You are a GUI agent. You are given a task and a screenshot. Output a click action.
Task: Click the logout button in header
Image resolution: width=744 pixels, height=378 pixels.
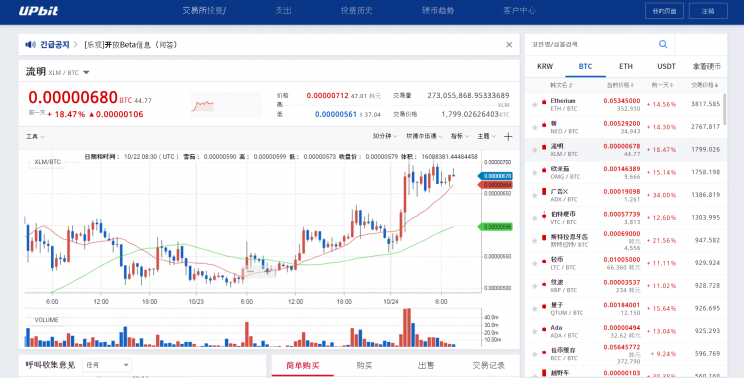708,11
